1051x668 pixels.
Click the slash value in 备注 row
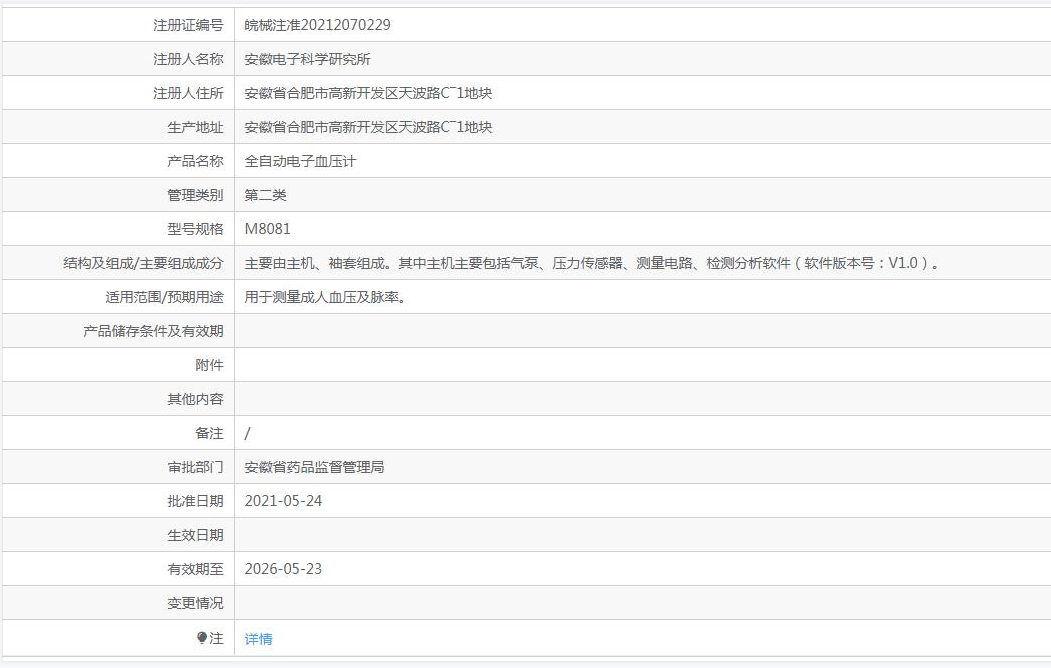(247, 433)
